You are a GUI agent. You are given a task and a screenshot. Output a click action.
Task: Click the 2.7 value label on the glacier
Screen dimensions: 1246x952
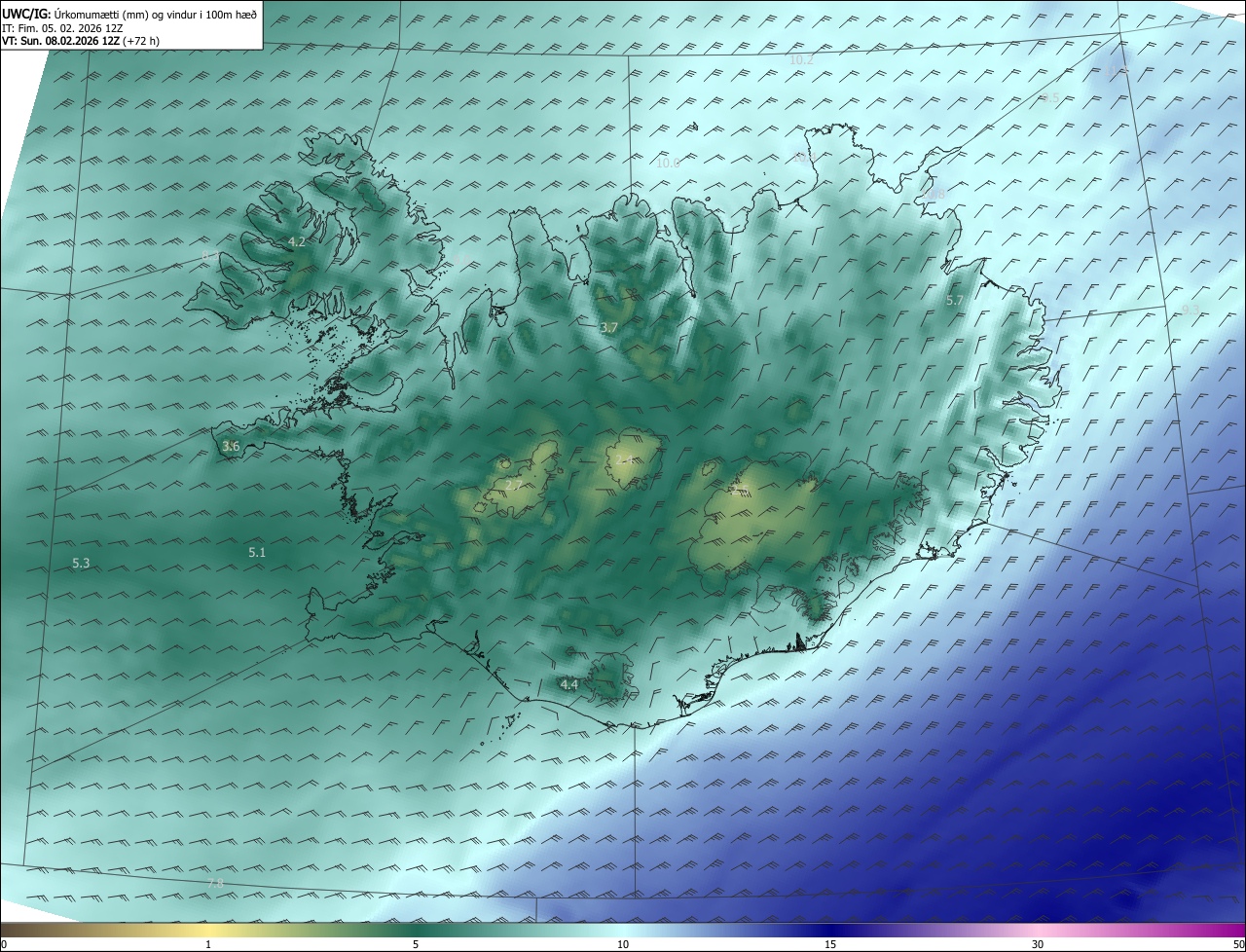point(514,484)
